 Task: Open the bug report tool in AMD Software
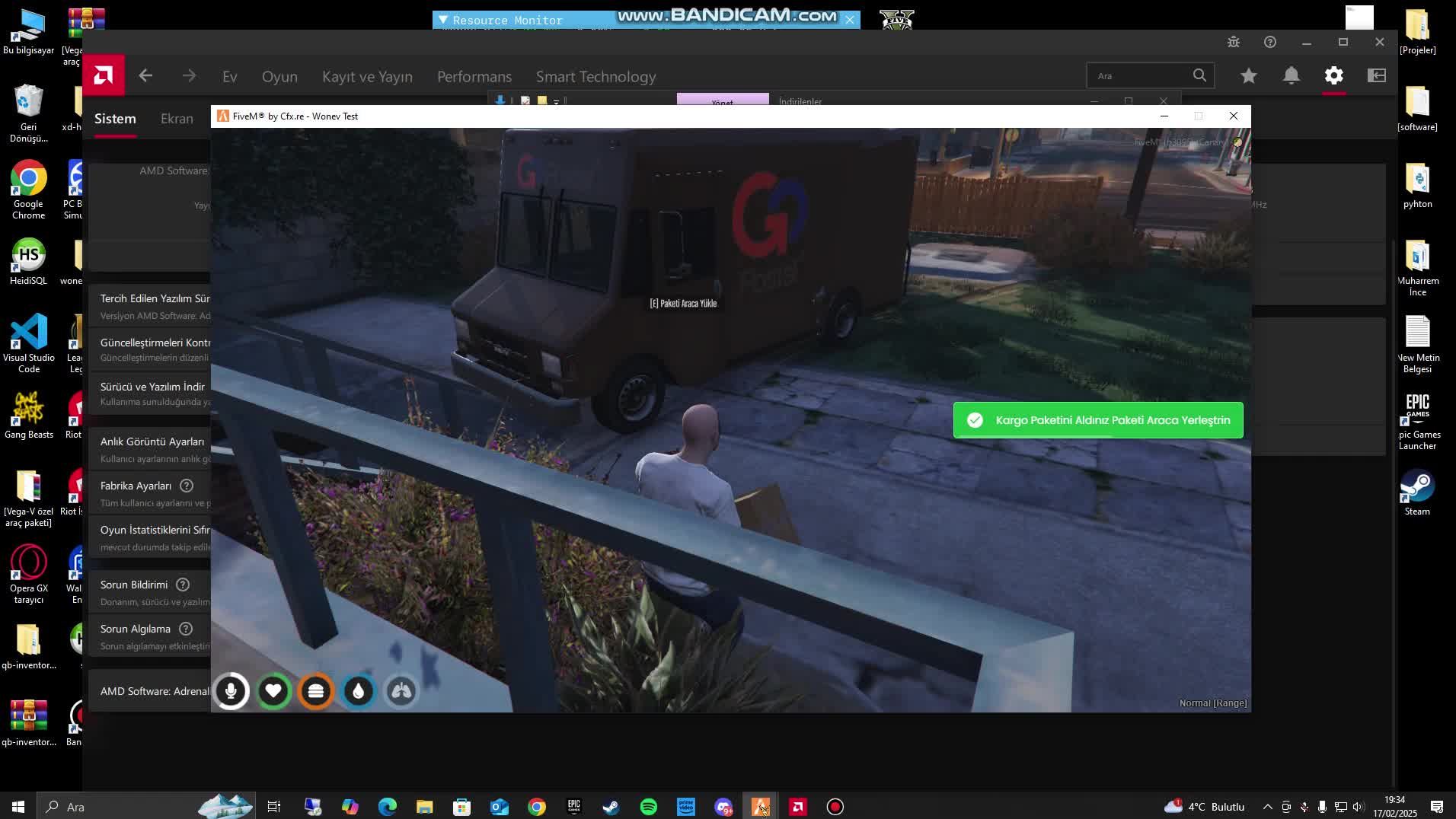1234,42
